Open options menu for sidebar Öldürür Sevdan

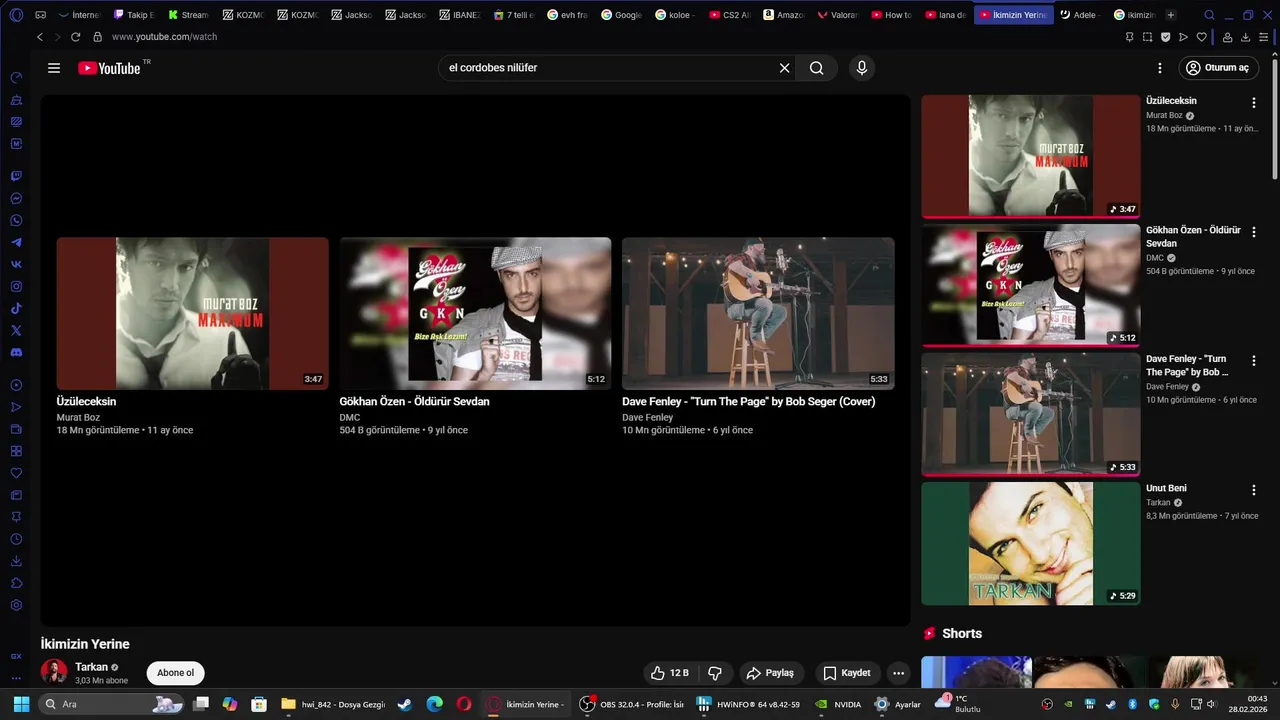point(1253,232)
